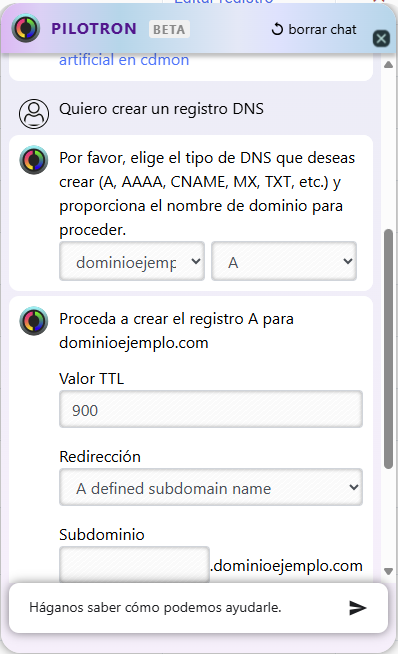This screenshot has width=398, height=654.
Task: Click the Pilotron logo icon in header
Action: click(26, 28)
